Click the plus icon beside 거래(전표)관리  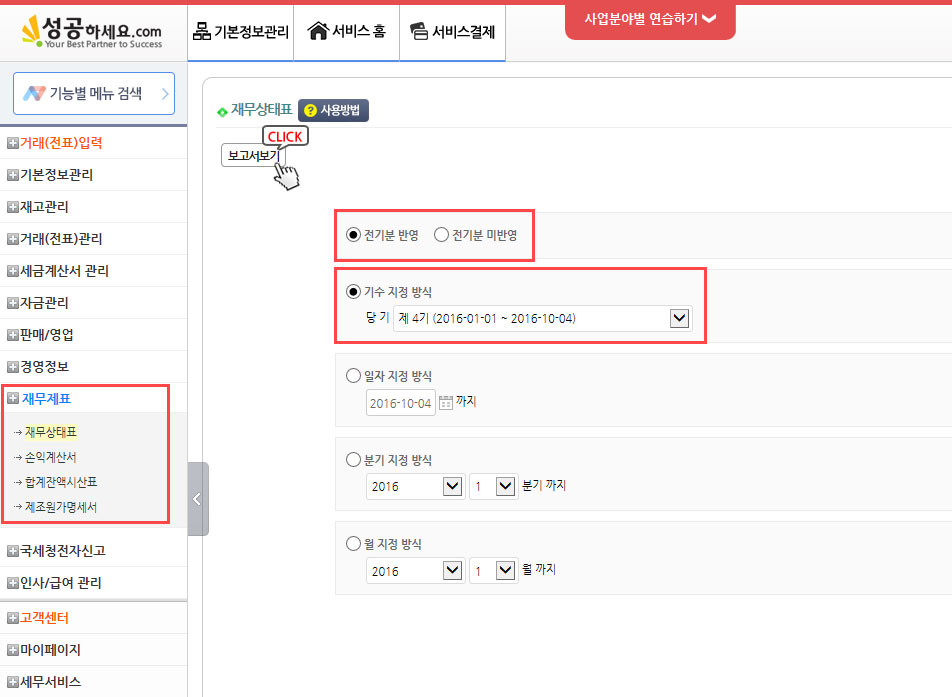pyautogui.click(x=12, y=239)
